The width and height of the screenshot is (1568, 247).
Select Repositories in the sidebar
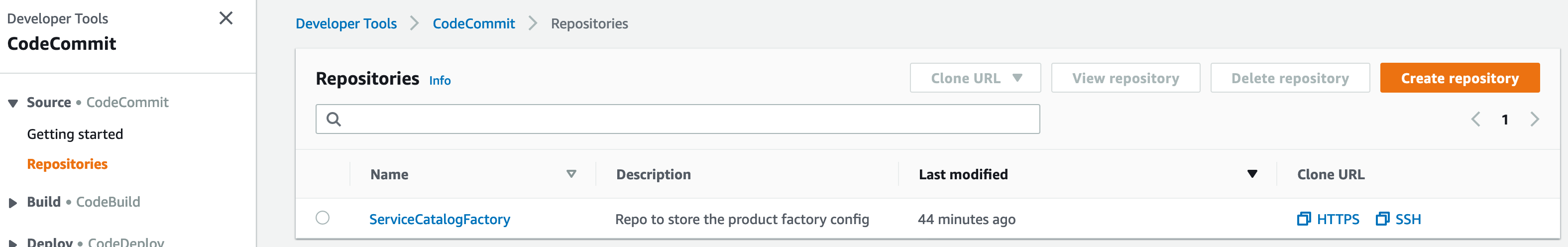67,164
